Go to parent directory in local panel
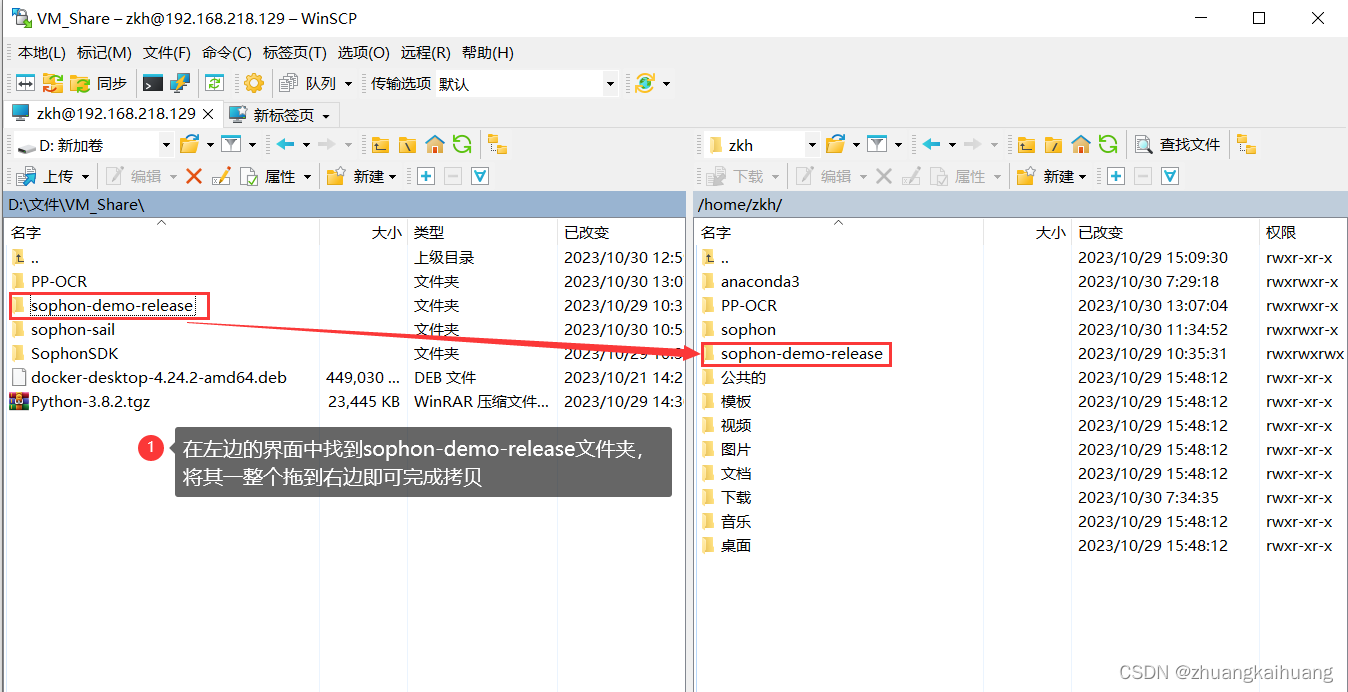The image size is (1348, 692). pyautogui.click(x=380, y=145)
